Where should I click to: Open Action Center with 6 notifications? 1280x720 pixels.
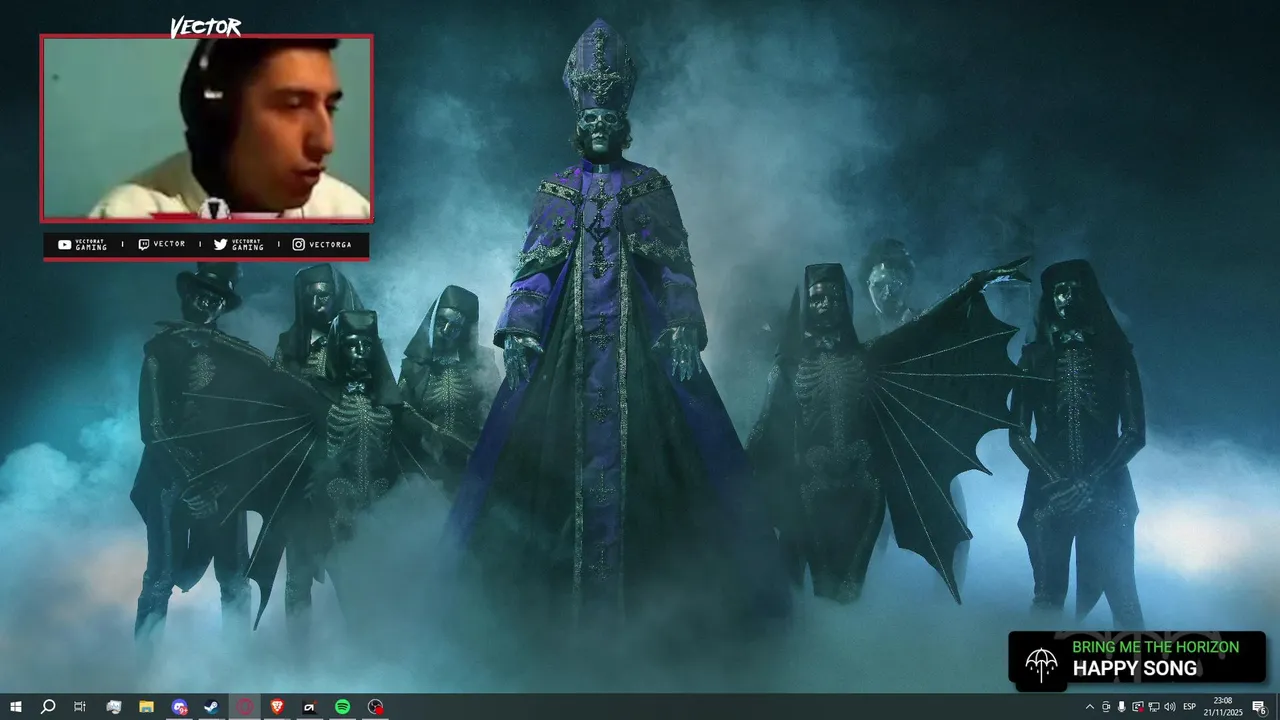tap(1259, 707)
